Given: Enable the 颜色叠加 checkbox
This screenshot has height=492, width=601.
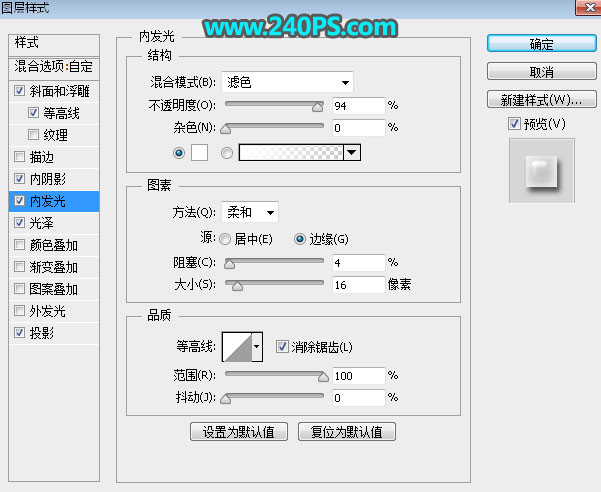Looking at the screenshot, I should [x=19, y=245].
